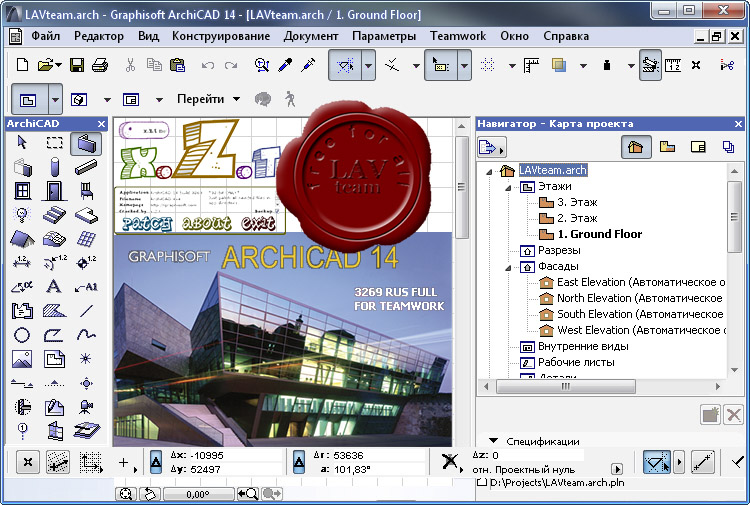
Task: Toggle the guide lines button in the toolbar
Action: [x=345, y=66]
